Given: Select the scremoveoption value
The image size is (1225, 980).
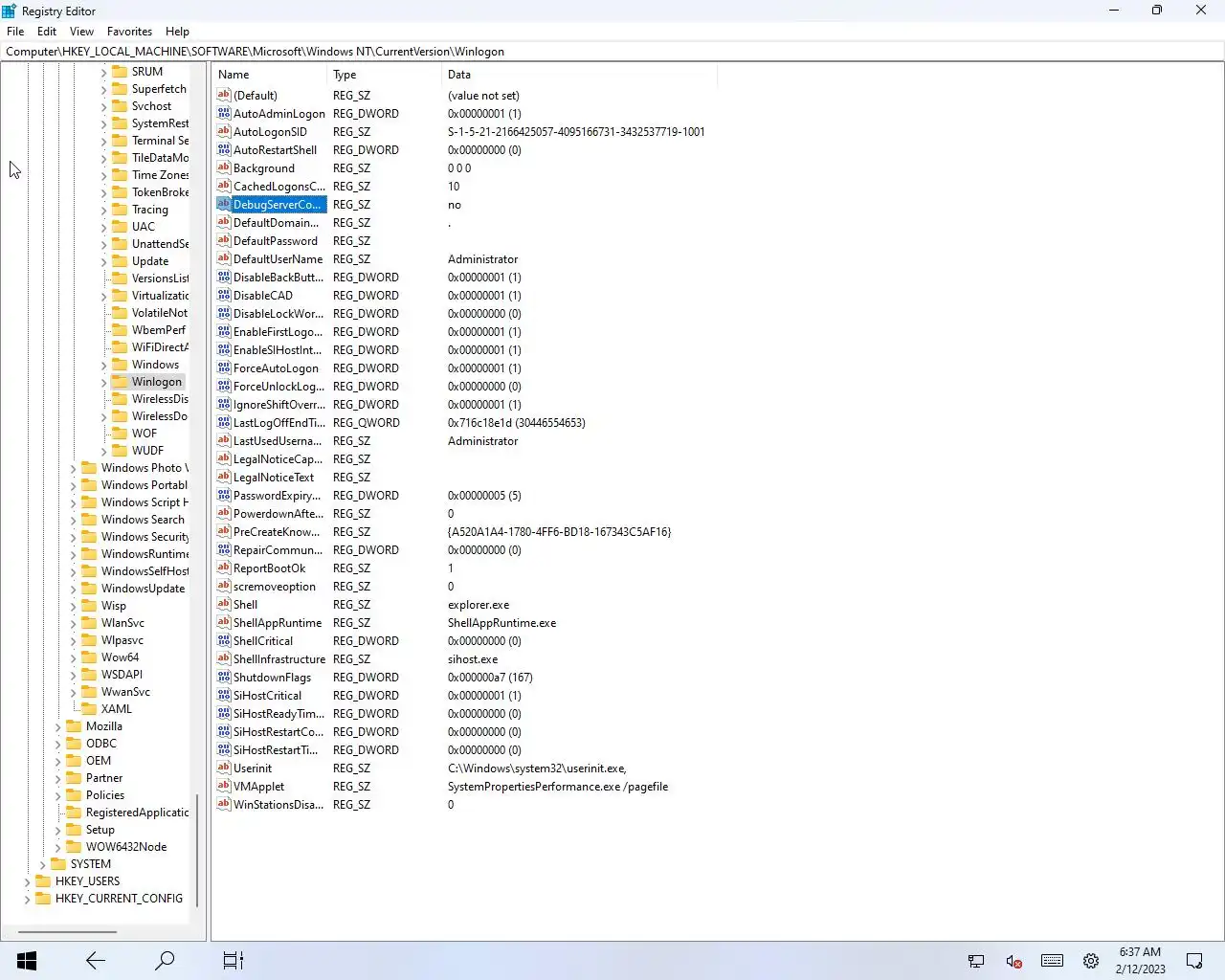Looking at the screenshot, I should (x=275, y=586).
